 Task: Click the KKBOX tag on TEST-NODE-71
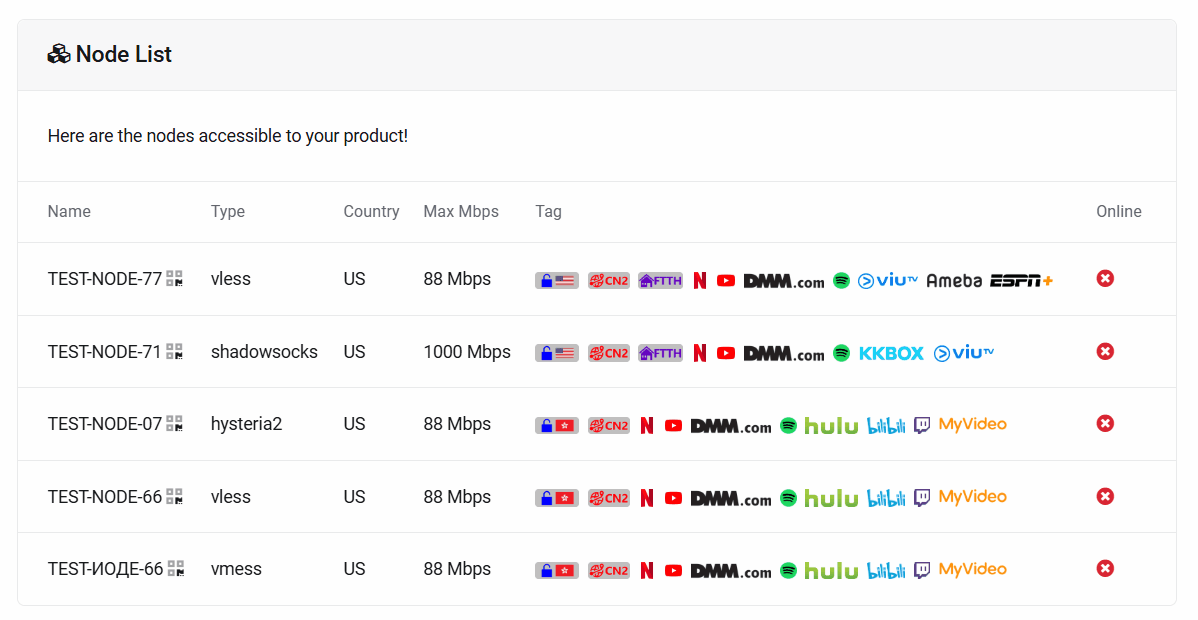[x=891, y=353]
